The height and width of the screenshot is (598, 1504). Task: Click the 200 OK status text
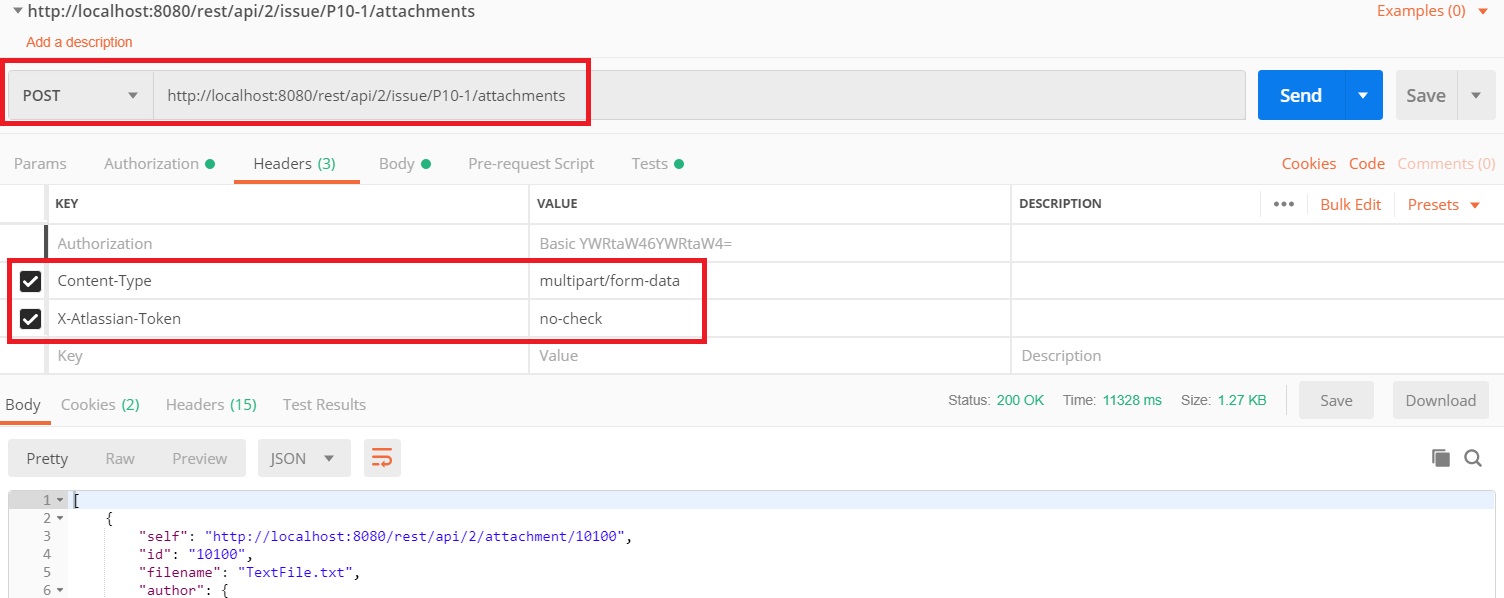point(1020,400)
